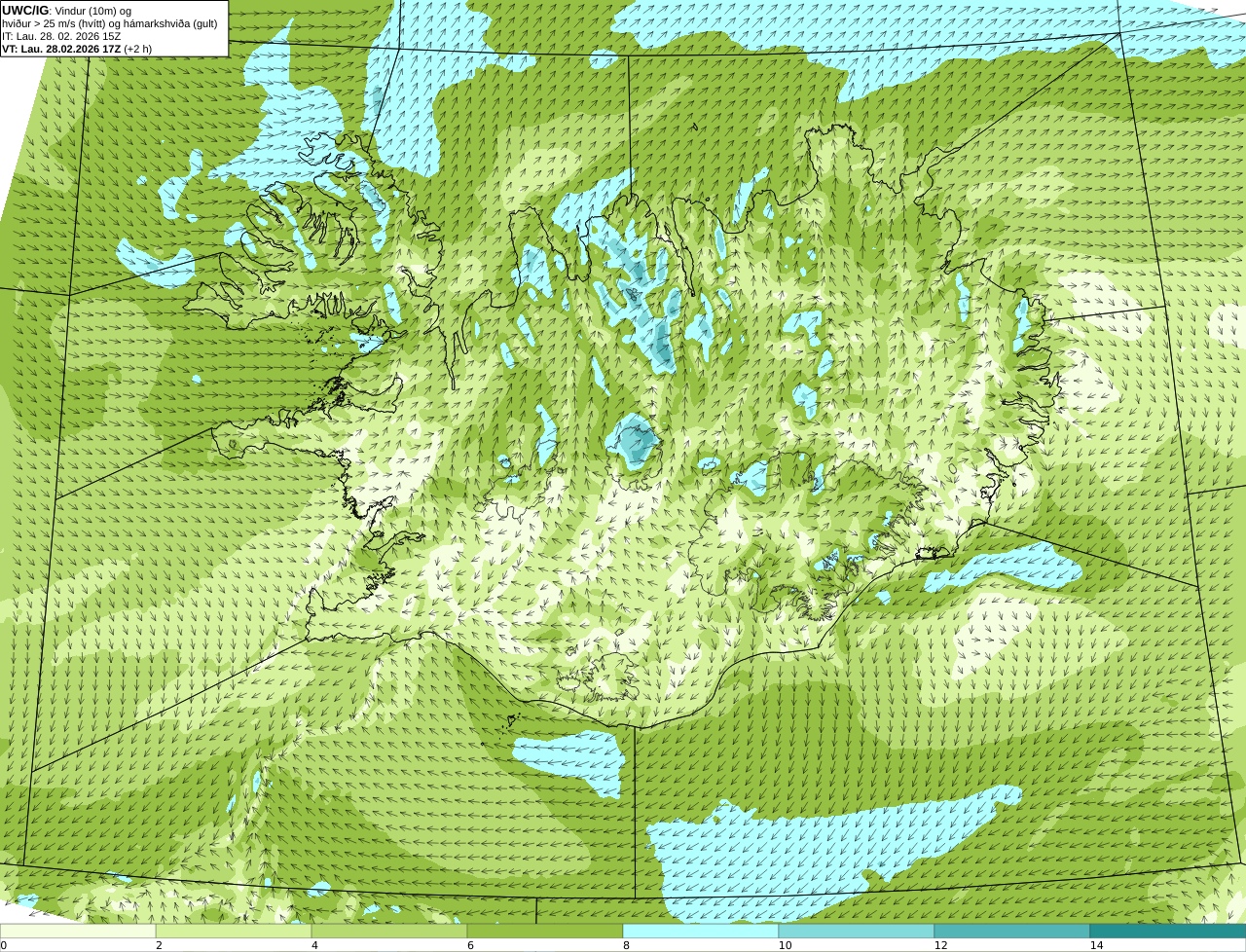
Task: Click the scale label "0"
Action: coord(3,945)
